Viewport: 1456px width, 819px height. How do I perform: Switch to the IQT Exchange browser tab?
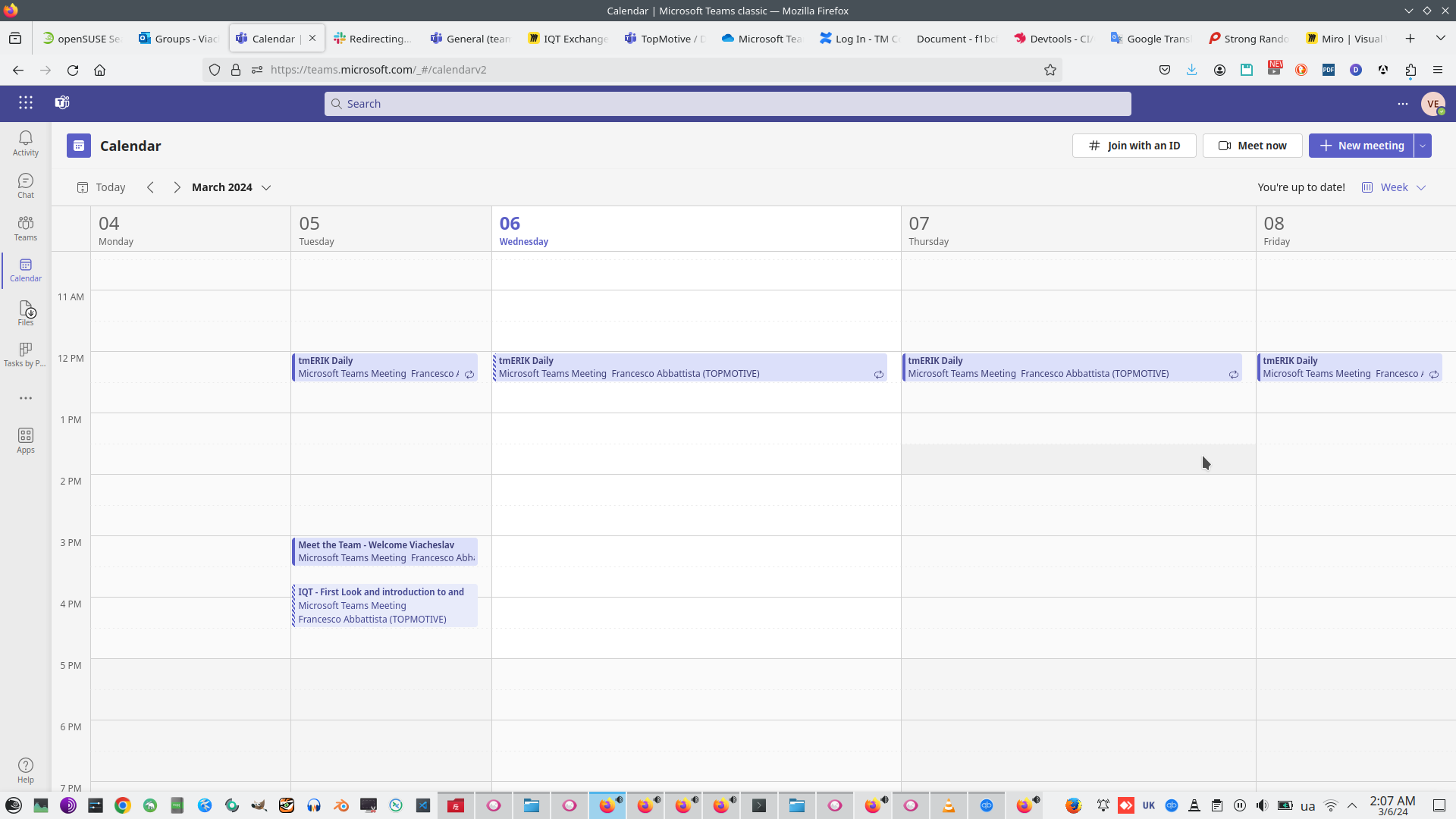point(569,39)
